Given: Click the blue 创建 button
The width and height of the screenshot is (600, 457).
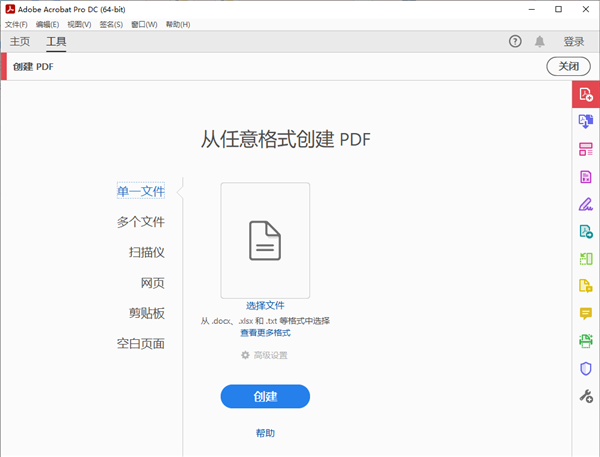Looking at the screenshot, I should click(x=265, y=397).
